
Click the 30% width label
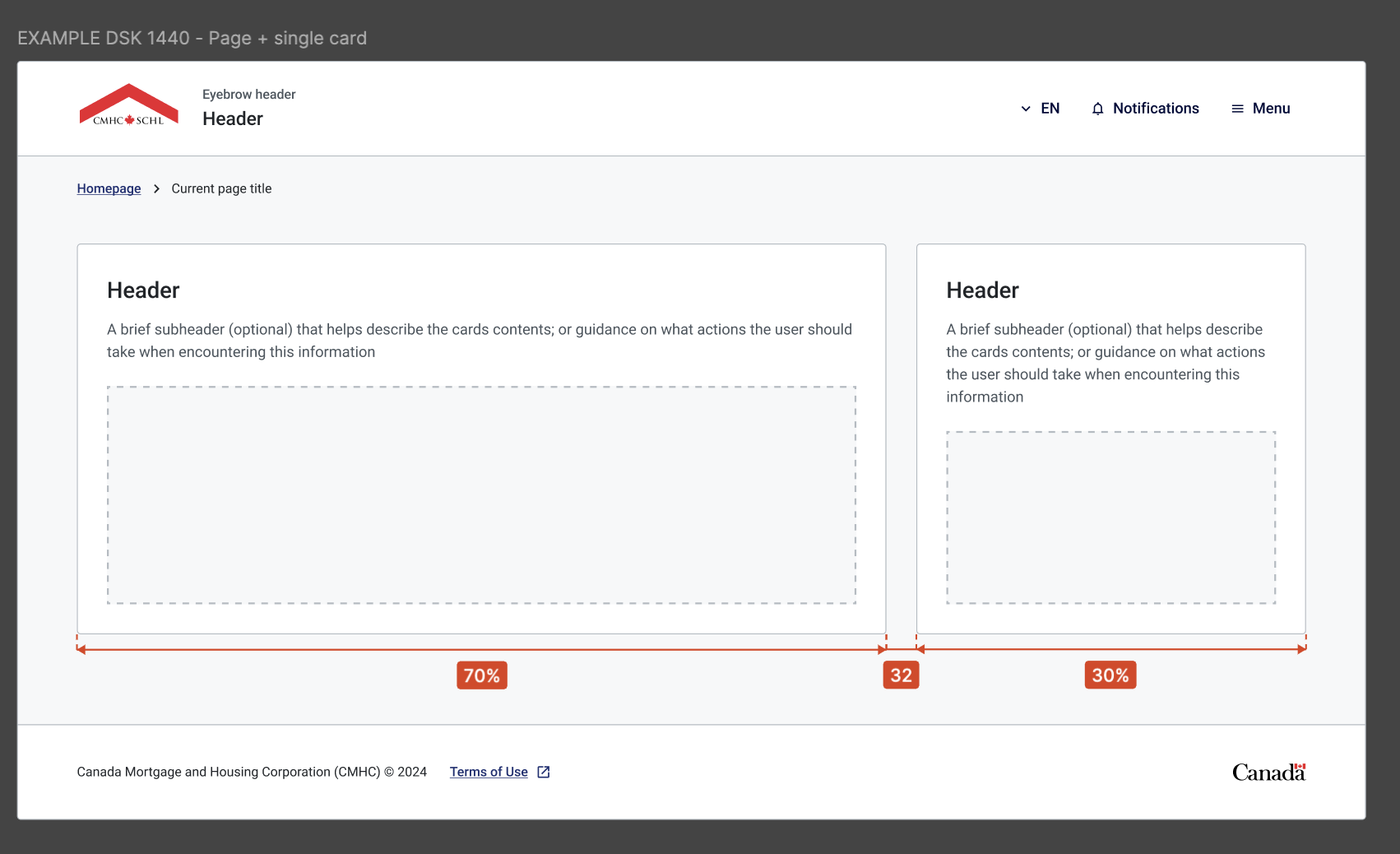1110,675
